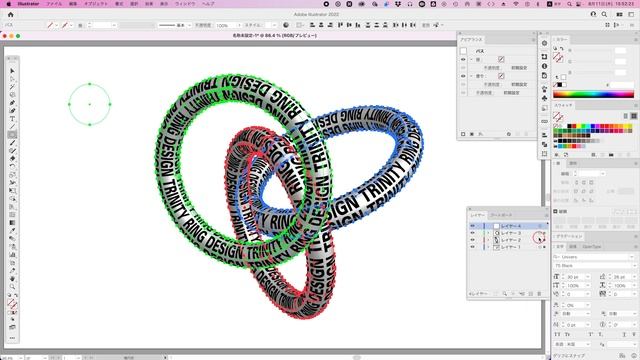Click the add new stroke icon in Appearance panel
Image resolution: width=640 pixels, height=360 pixels.
(463, 134)
